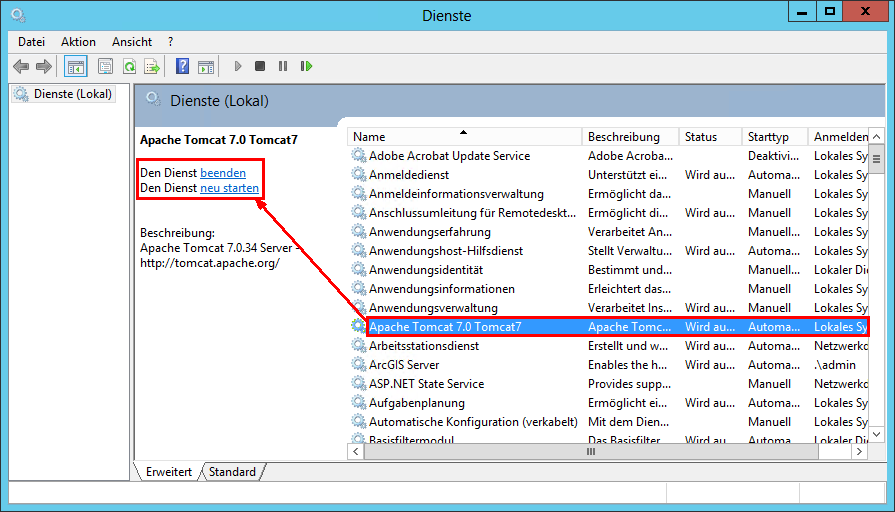
Task: Select the Anwendungsverwaltung service
Action: [x=433, y=308]
